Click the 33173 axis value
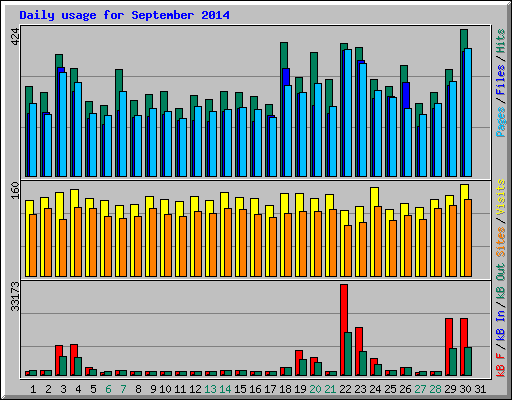Viewport: 512px width, 400px height. coord(15,296)
